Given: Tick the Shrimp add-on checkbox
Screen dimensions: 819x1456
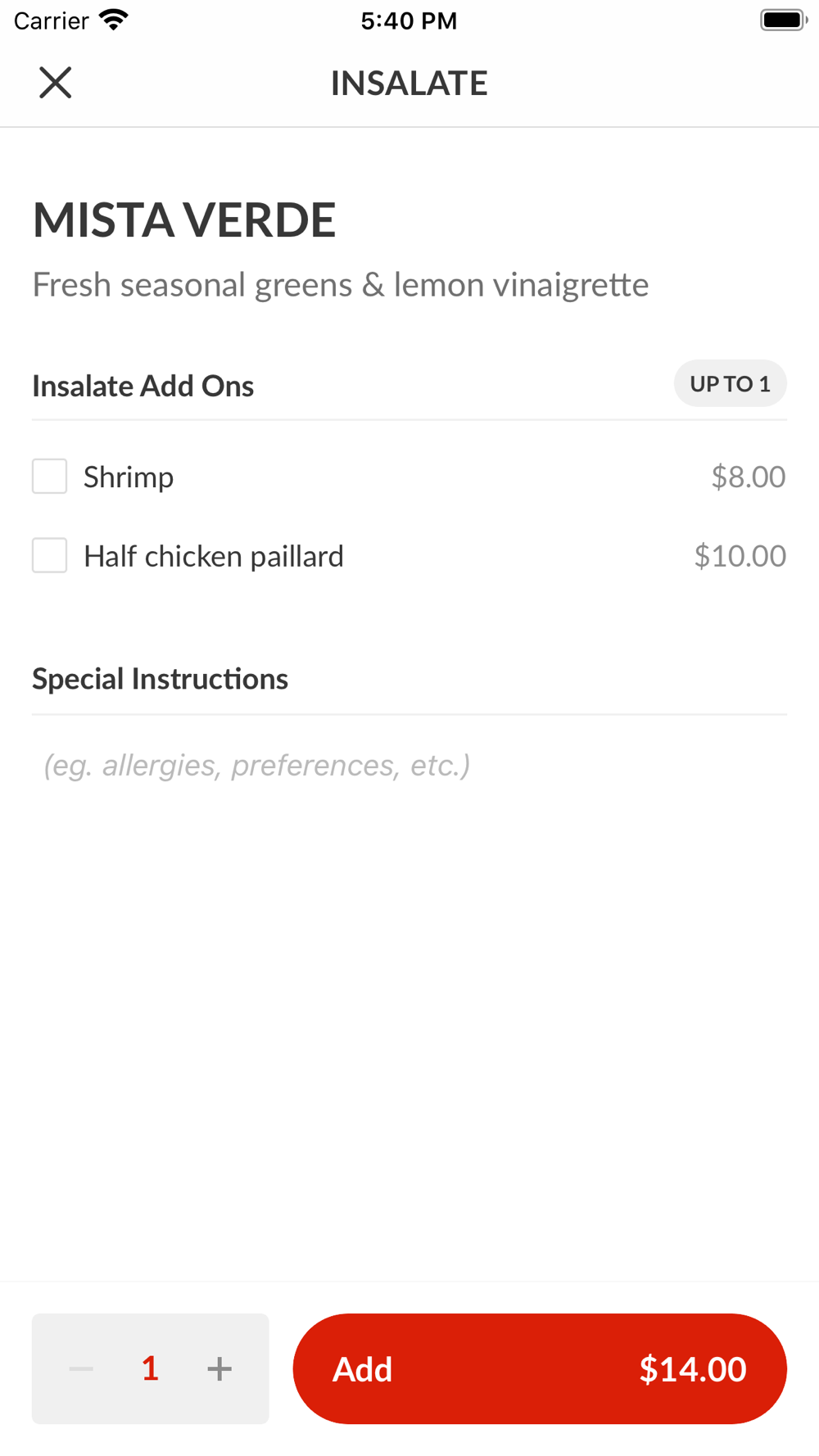Looking at the screenshot, I should tap(50, 477).
